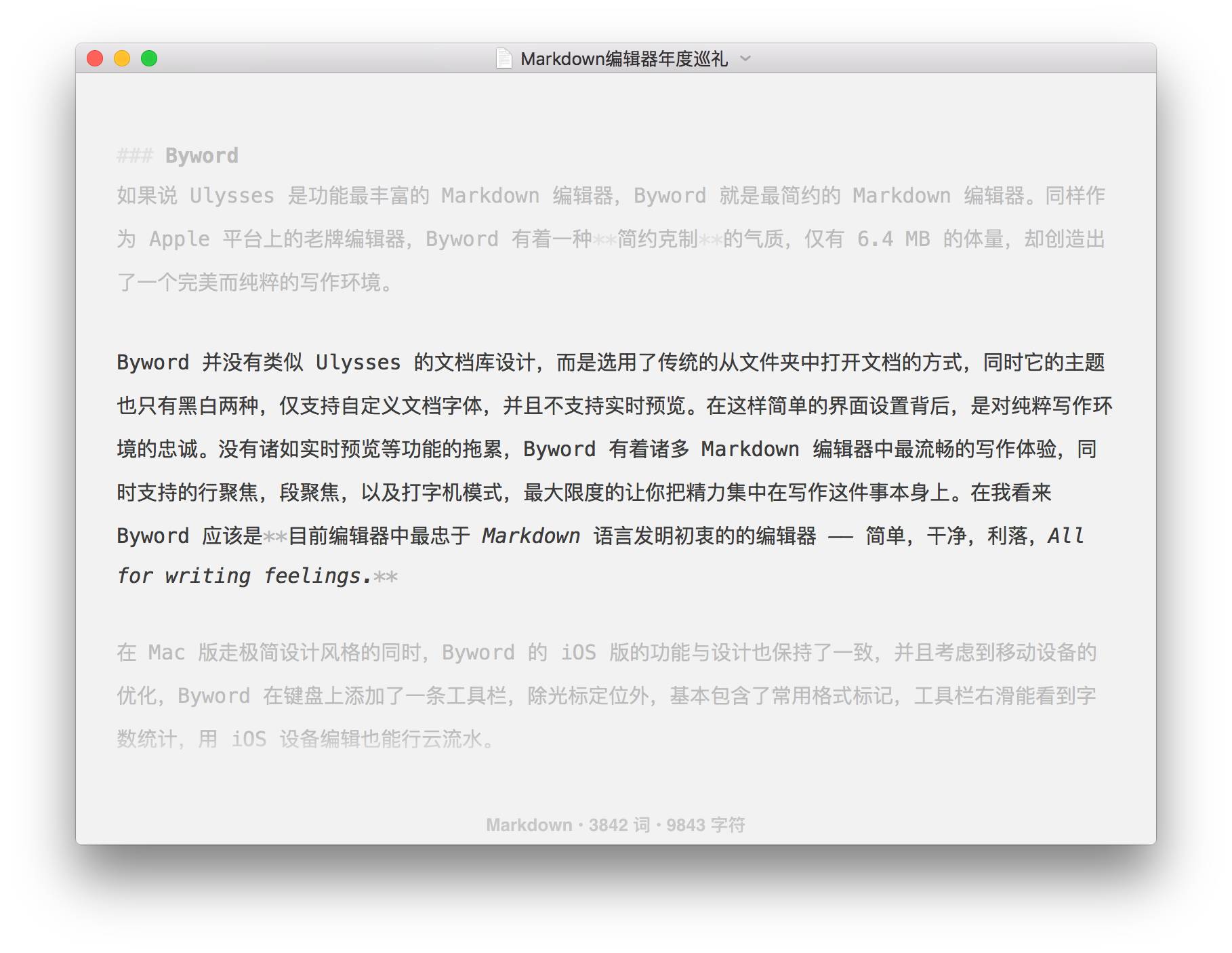The height and width of the screenshot is (953, 1232).
Task: Click the '6.4 MB' text
Action: tap(893, 239)
